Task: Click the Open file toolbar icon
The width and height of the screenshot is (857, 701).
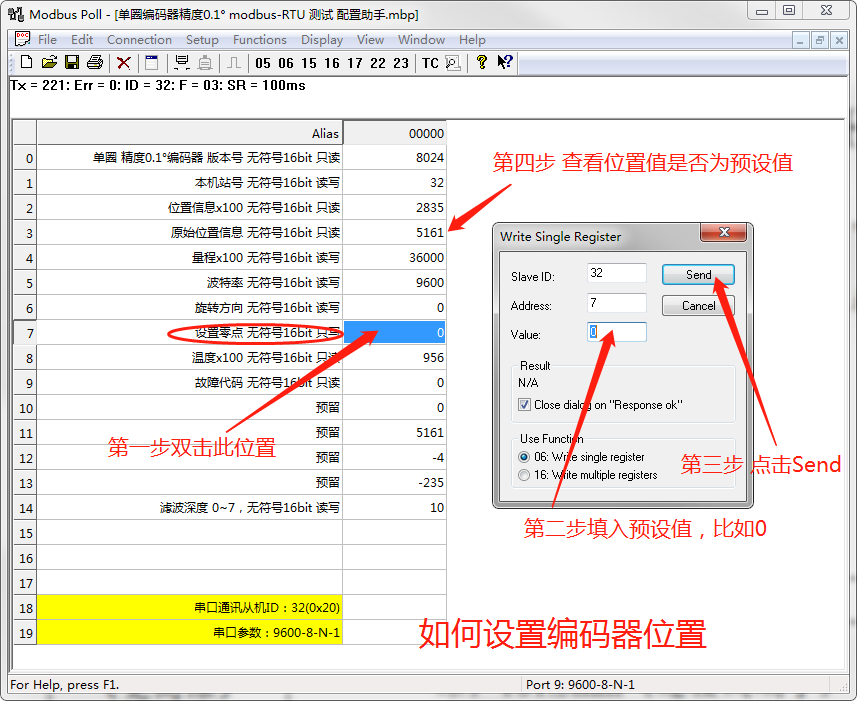Action: tap(49, 62)
